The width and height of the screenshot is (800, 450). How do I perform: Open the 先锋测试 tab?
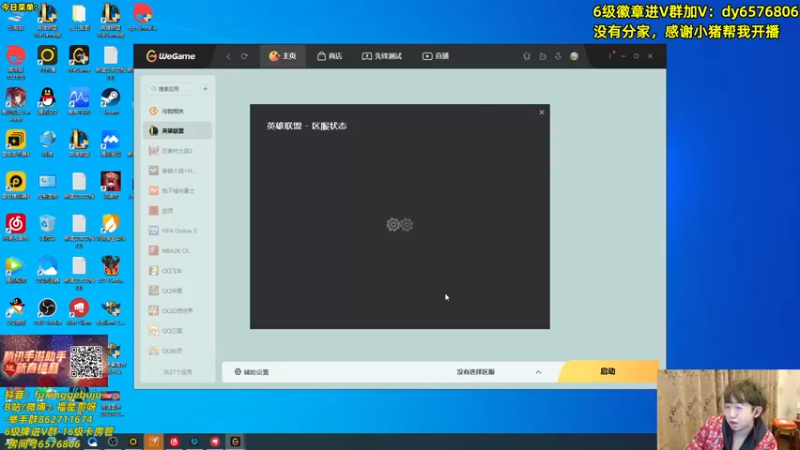point(382,56)
